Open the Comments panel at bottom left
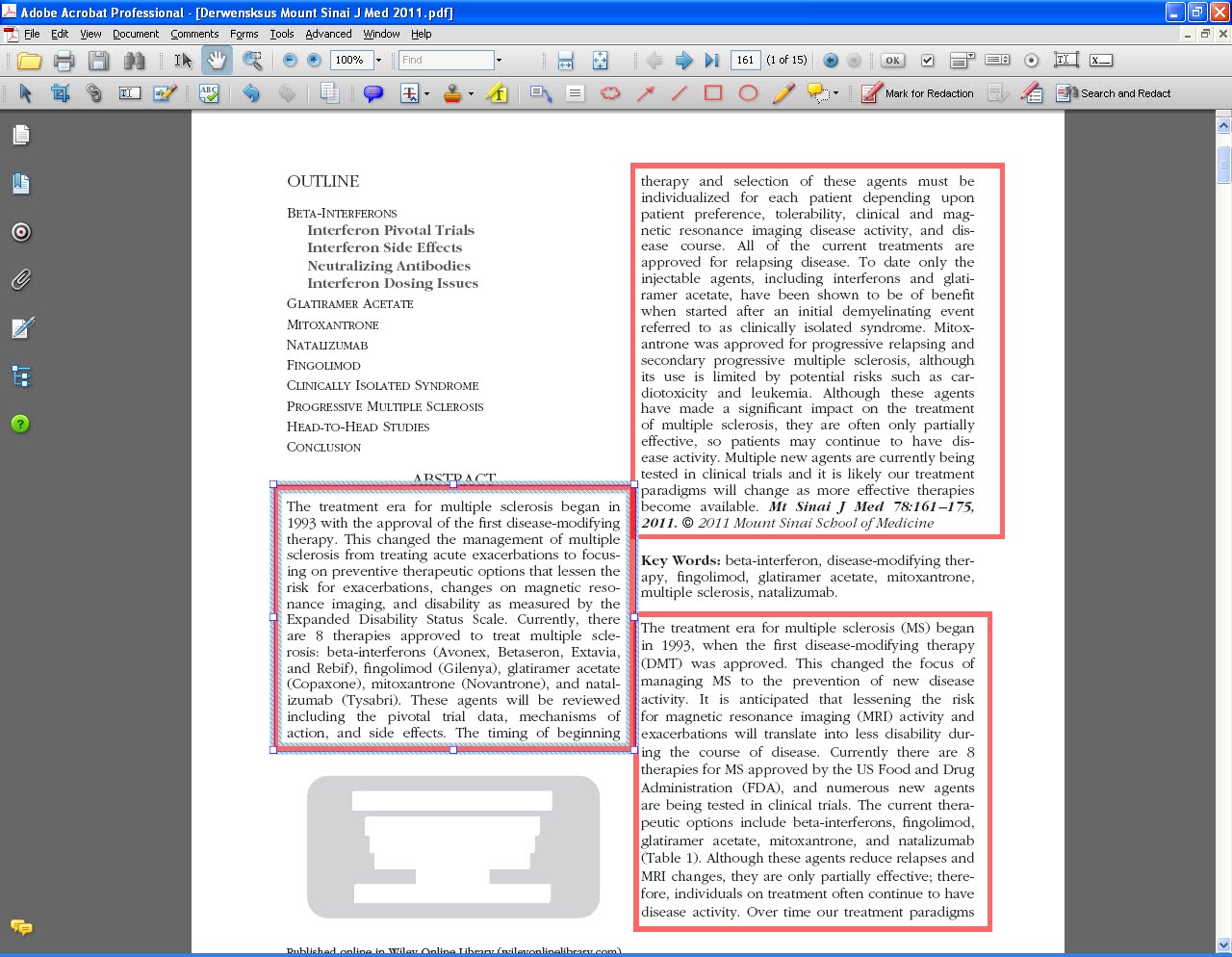 point(21,927)
